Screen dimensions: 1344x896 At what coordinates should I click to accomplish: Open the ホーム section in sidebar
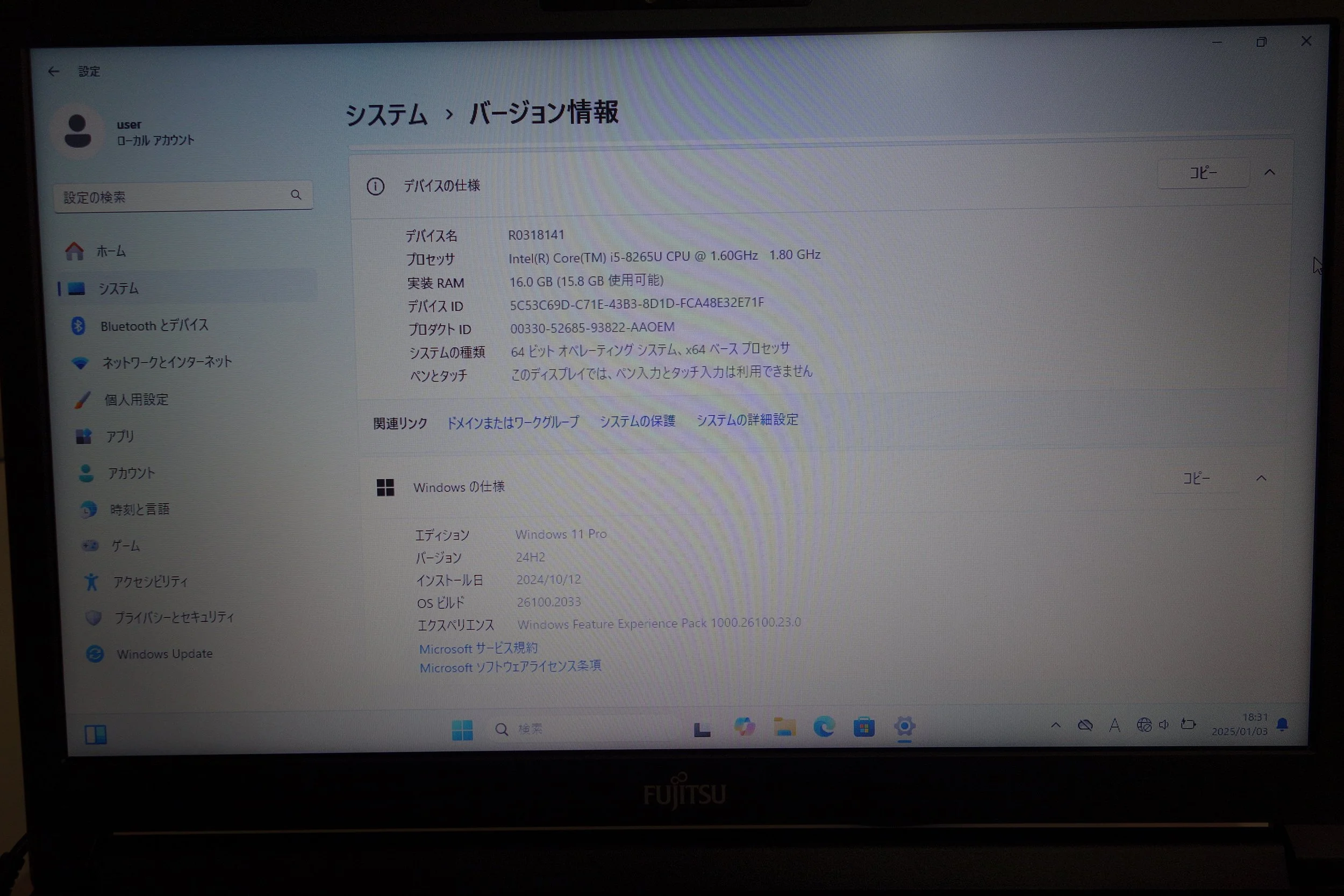click(110, 252)
